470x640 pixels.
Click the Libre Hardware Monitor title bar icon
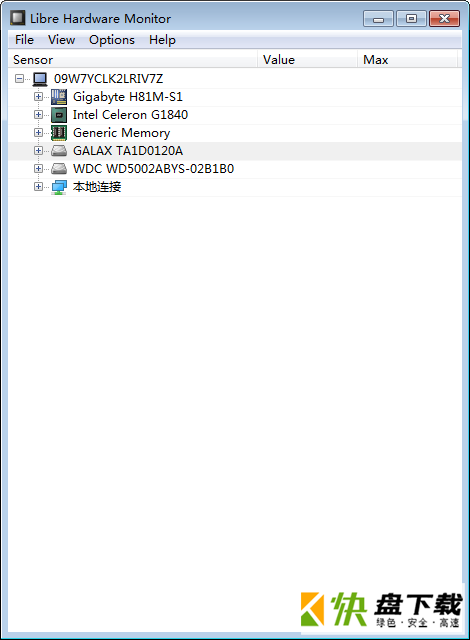point(18,18)
